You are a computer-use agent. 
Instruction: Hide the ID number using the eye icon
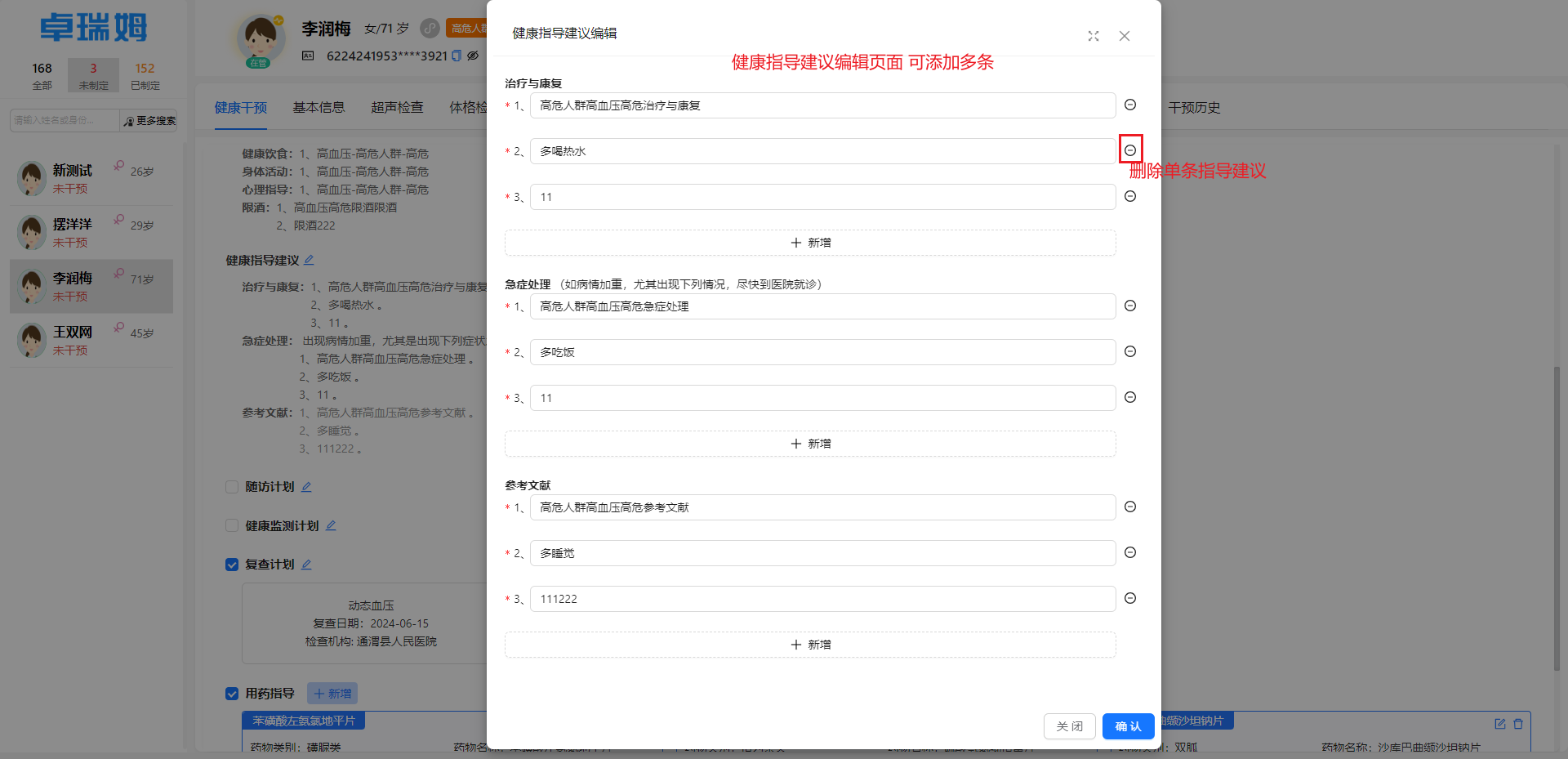pyautogui.click(x=474, y=56)
